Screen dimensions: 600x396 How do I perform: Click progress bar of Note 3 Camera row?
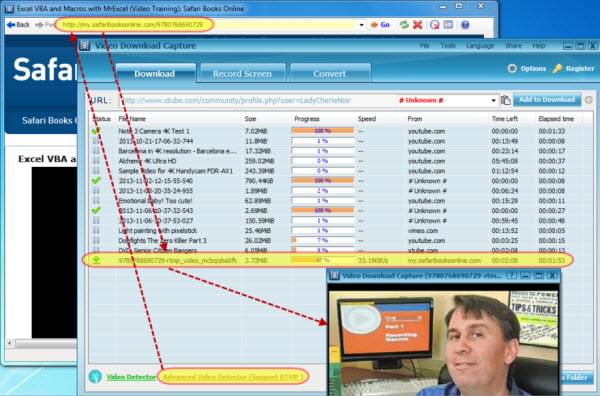[323, 131]
